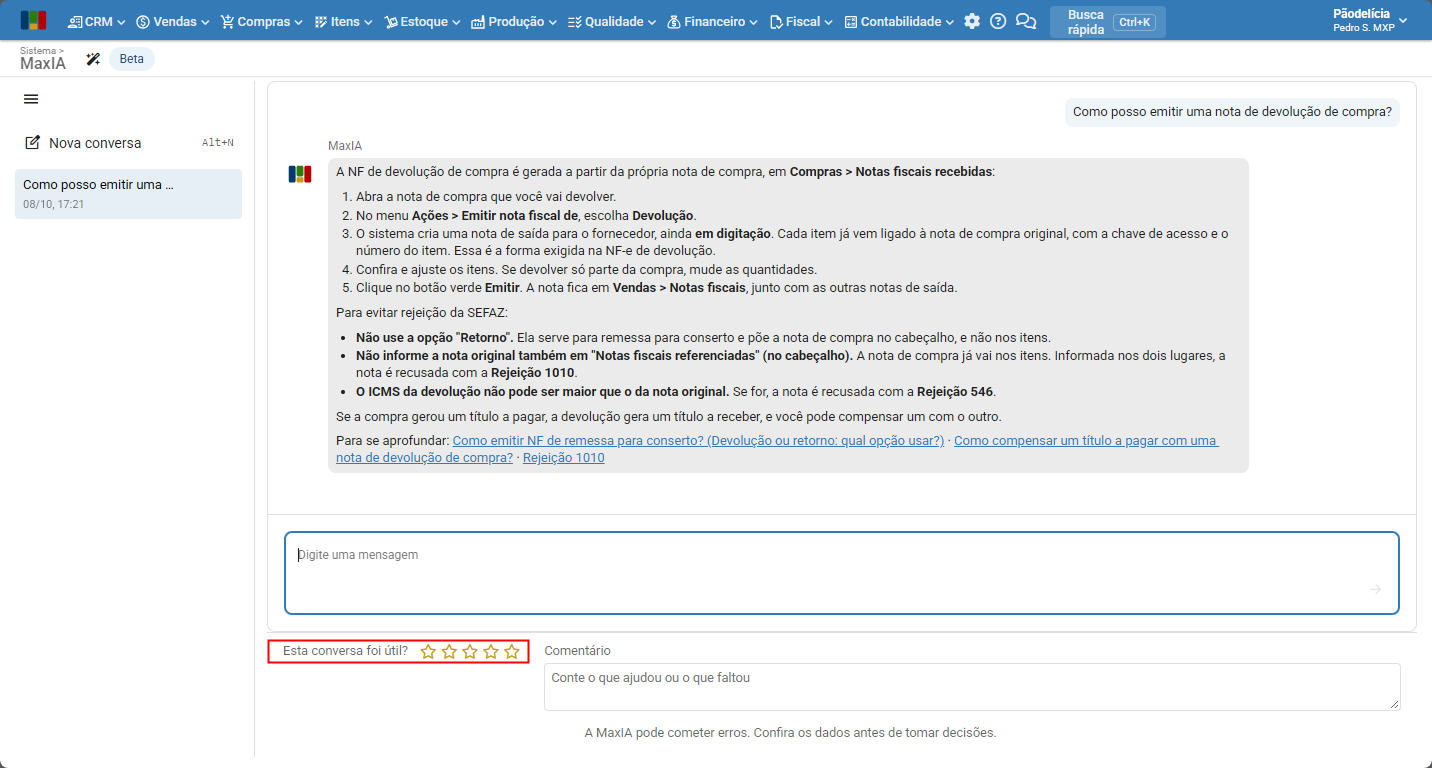Open the Qualidade menu

point(611,21)
